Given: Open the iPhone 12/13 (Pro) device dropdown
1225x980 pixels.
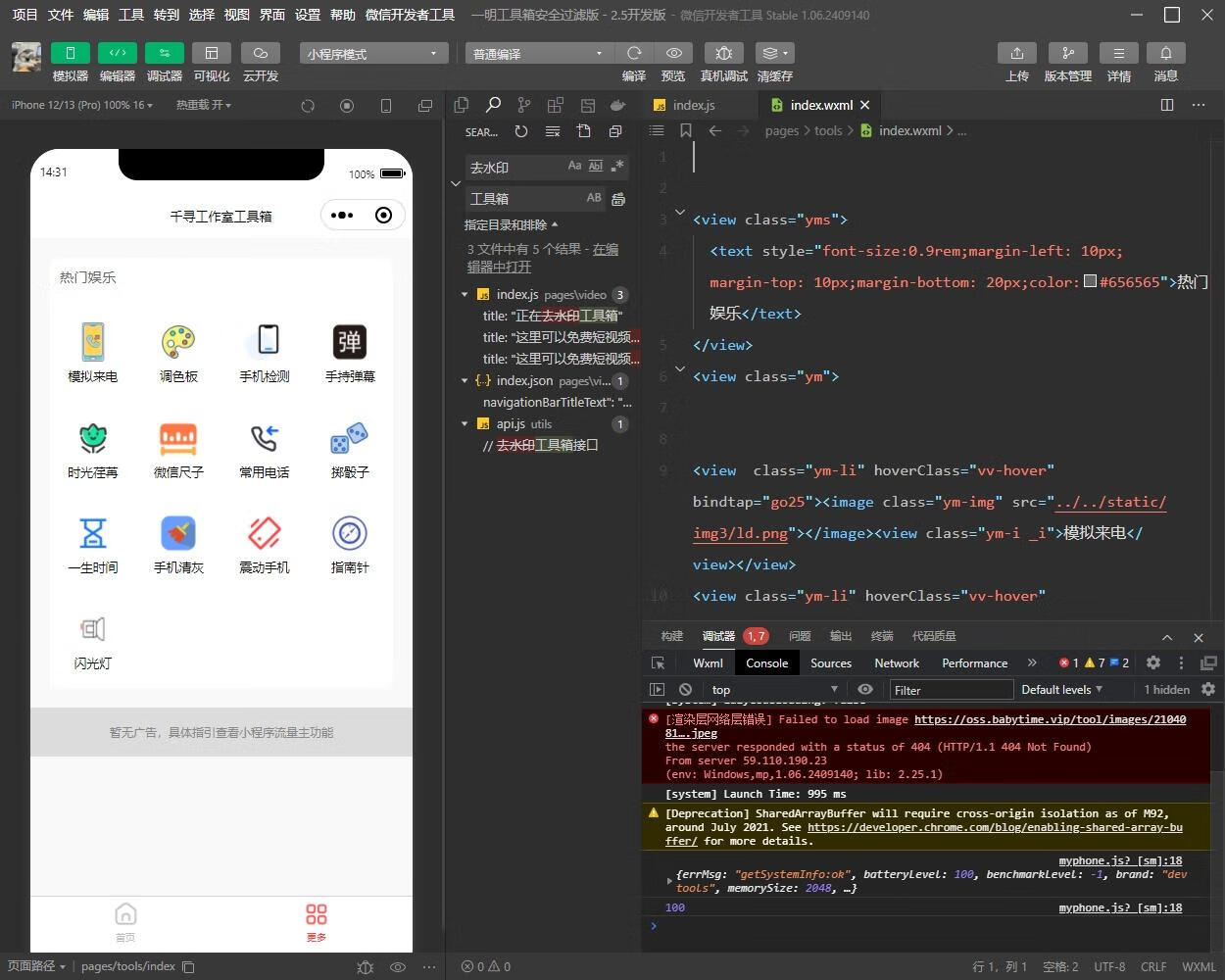Looking at the screenshot, I should click(x=82, y=105).
